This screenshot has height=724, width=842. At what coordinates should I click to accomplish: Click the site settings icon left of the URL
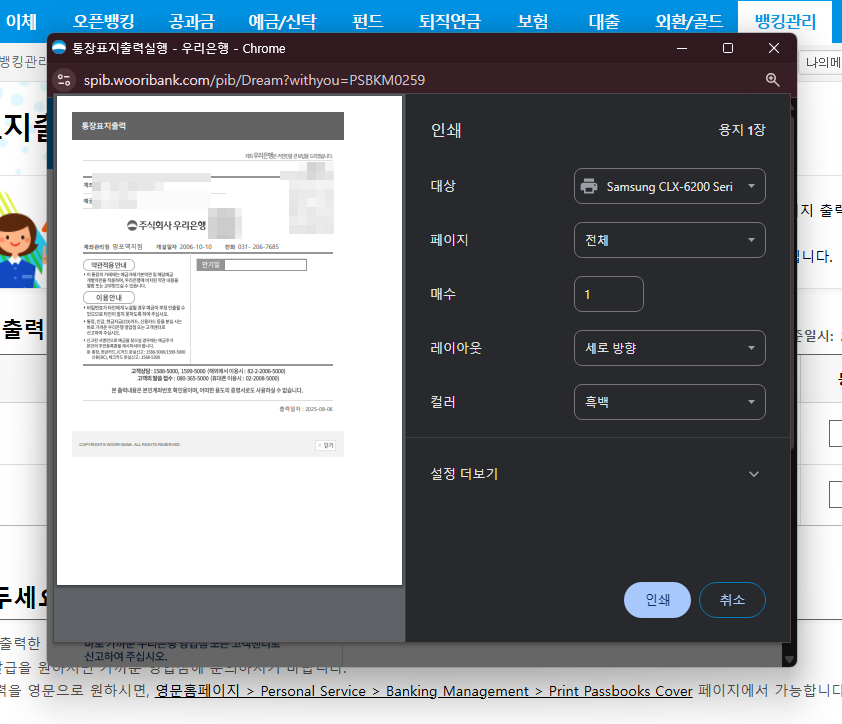tap(63, 79)
